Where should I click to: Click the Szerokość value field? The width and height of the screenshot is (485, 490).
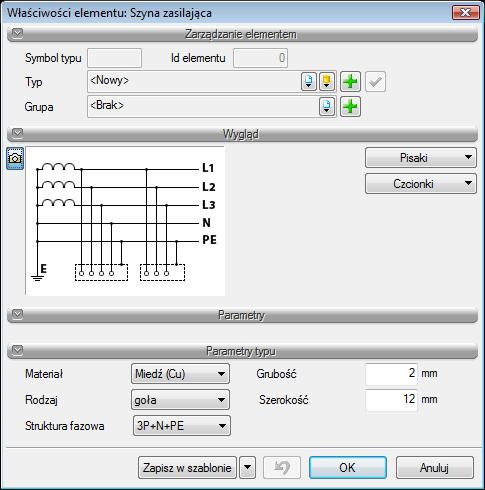[x=391, y=400]
